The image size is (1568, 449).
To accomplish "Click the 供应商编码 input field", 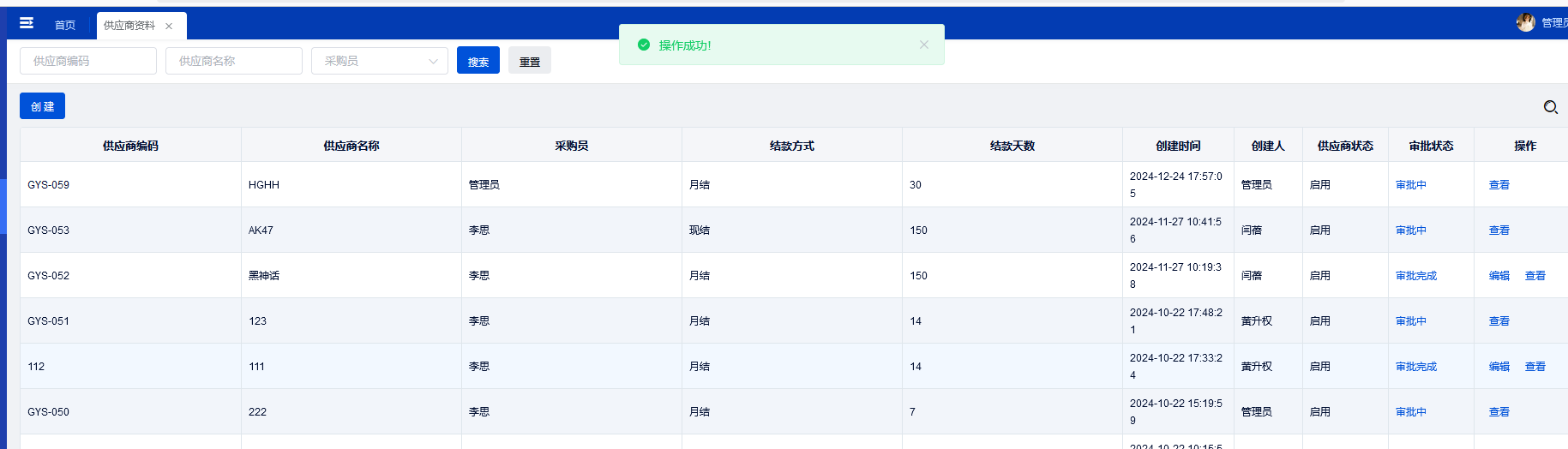I will (x=88, y=61).
